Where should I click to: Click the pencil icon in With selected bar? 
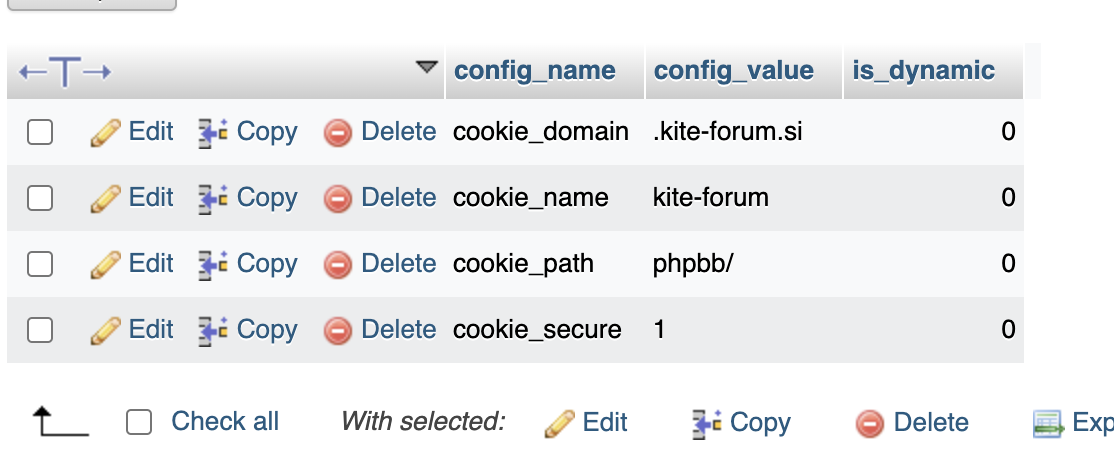(x=559, y=424)
